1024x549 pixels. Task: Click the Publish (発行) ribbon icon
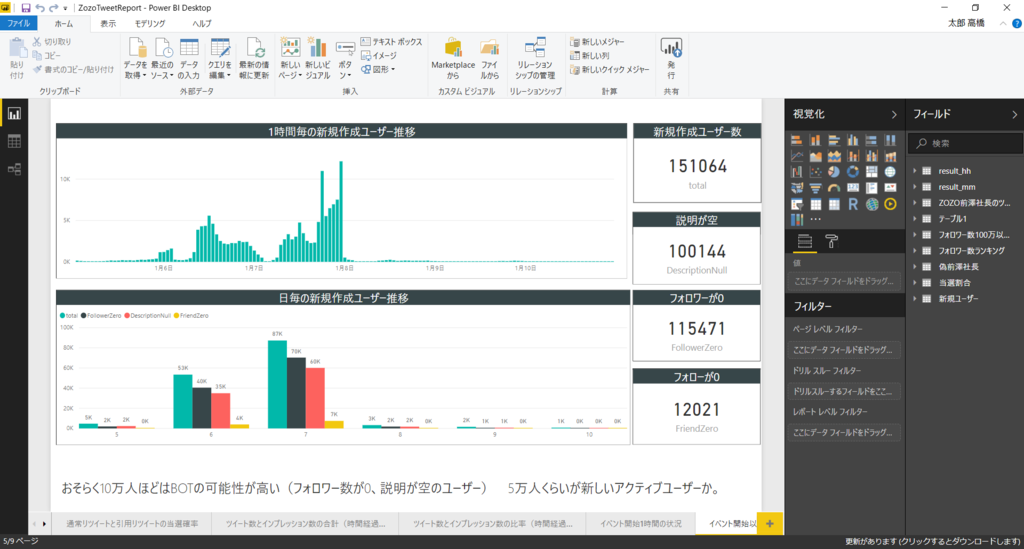pyautogui.click(x=671, y=57)
